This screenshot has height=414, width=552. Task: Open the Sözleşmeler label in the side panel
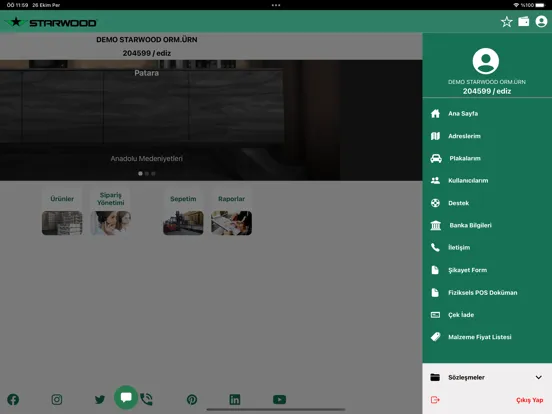coord(466,377)
